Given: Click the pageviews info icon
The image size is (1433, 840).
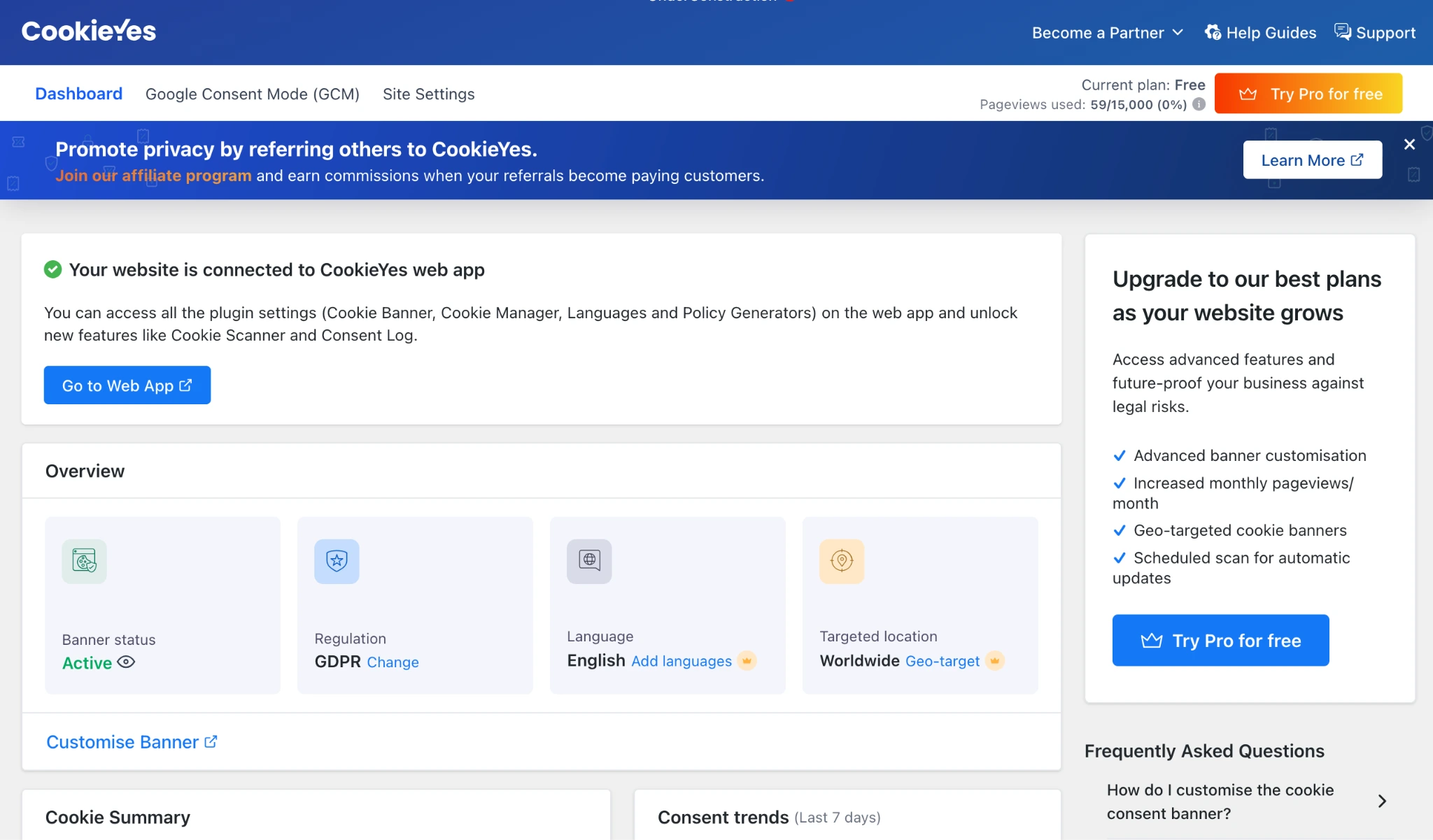Looking at the screenshot, I should click(x=1199, y=104).
